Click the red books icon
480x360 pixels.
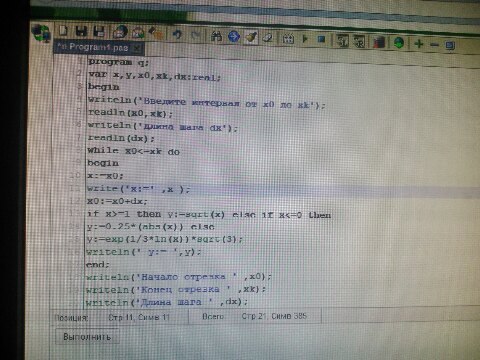379,42
